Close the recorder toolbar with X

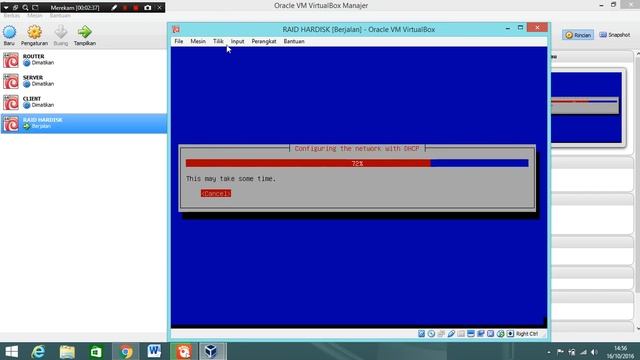(x=159, y=8)
